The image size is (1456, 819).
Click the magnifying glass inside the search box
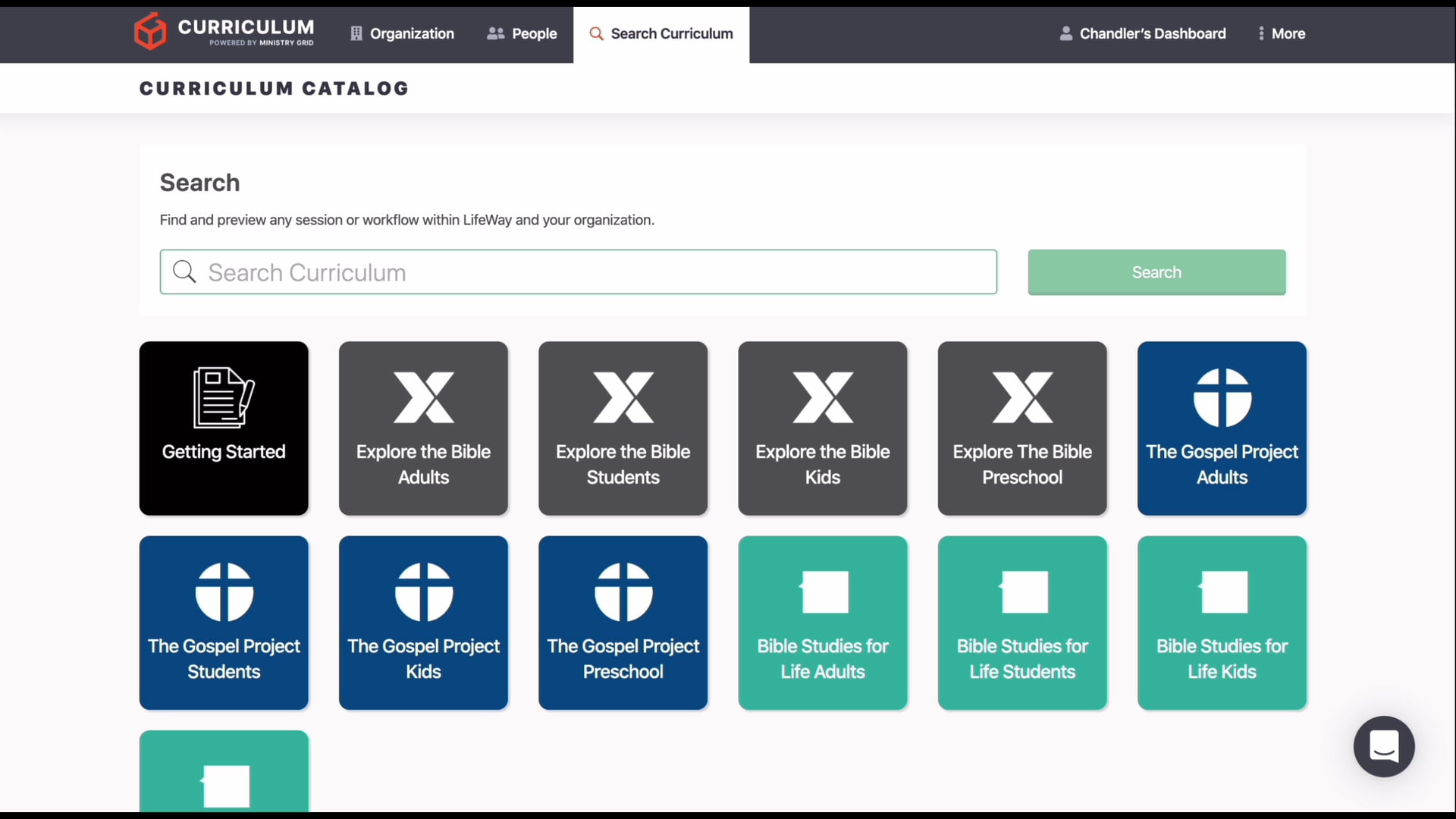click(184, 271)
